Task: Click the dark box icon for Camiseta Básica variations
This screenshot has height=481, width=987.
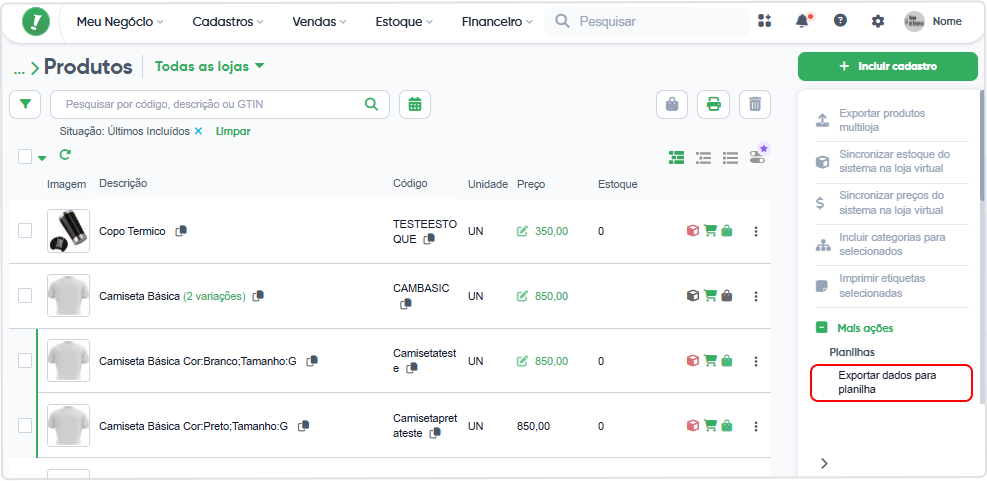Action: coord(692,295)
